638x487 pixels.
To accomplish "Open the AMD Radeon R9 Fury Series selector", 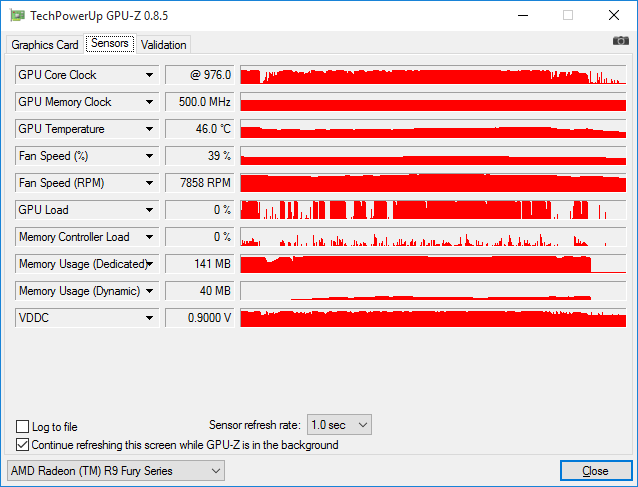I will [x=116, y=471].
